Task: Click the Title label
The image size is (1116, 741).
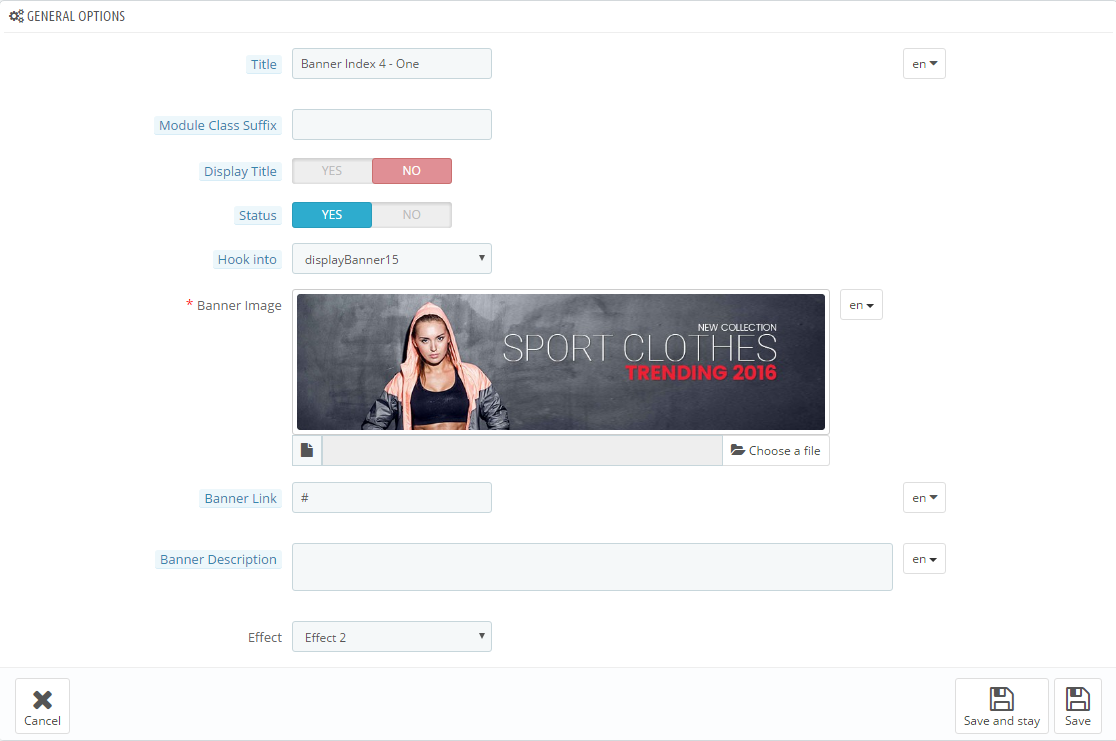Action: tap(263, 64)
